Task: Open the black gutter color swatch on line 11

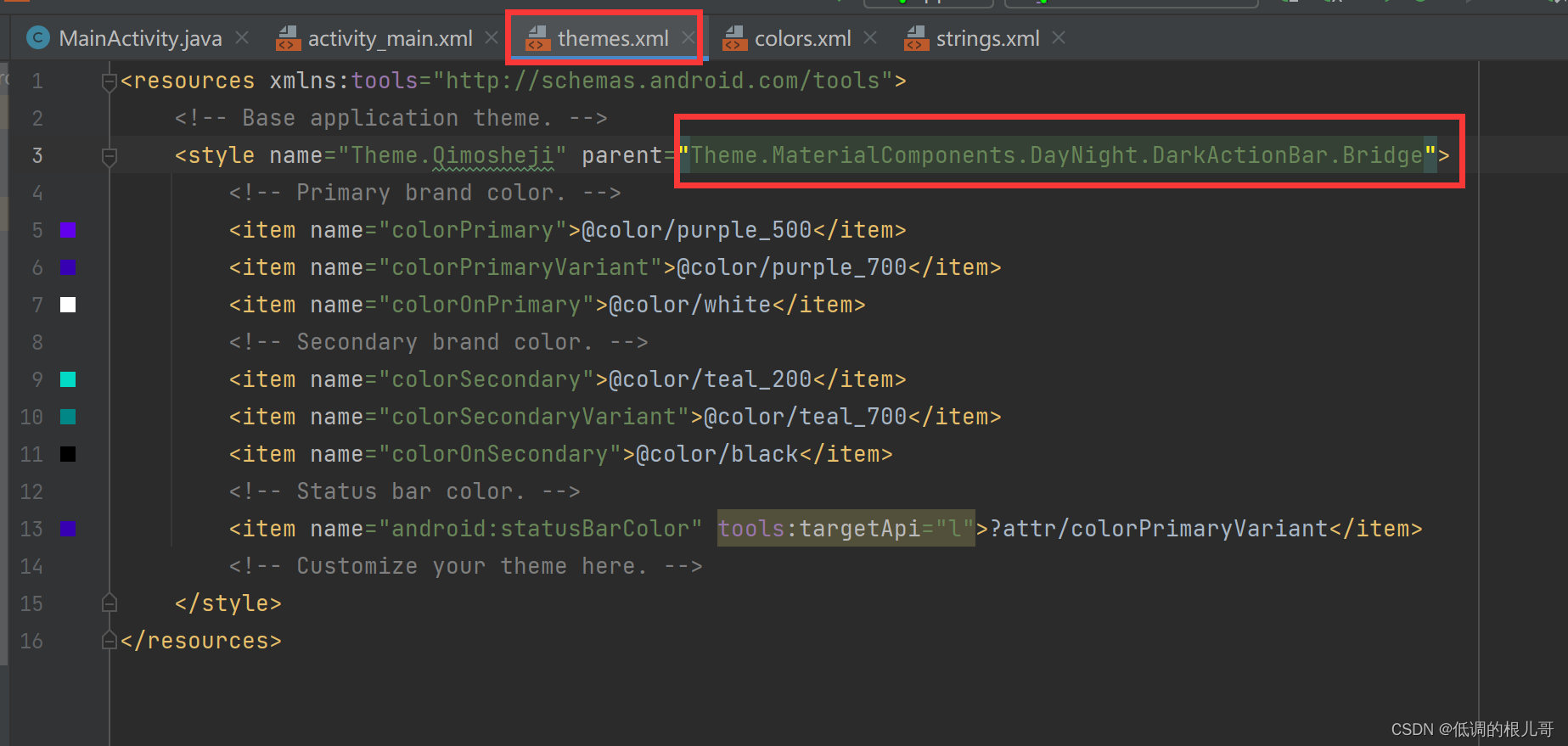Action: click(69, 454)
